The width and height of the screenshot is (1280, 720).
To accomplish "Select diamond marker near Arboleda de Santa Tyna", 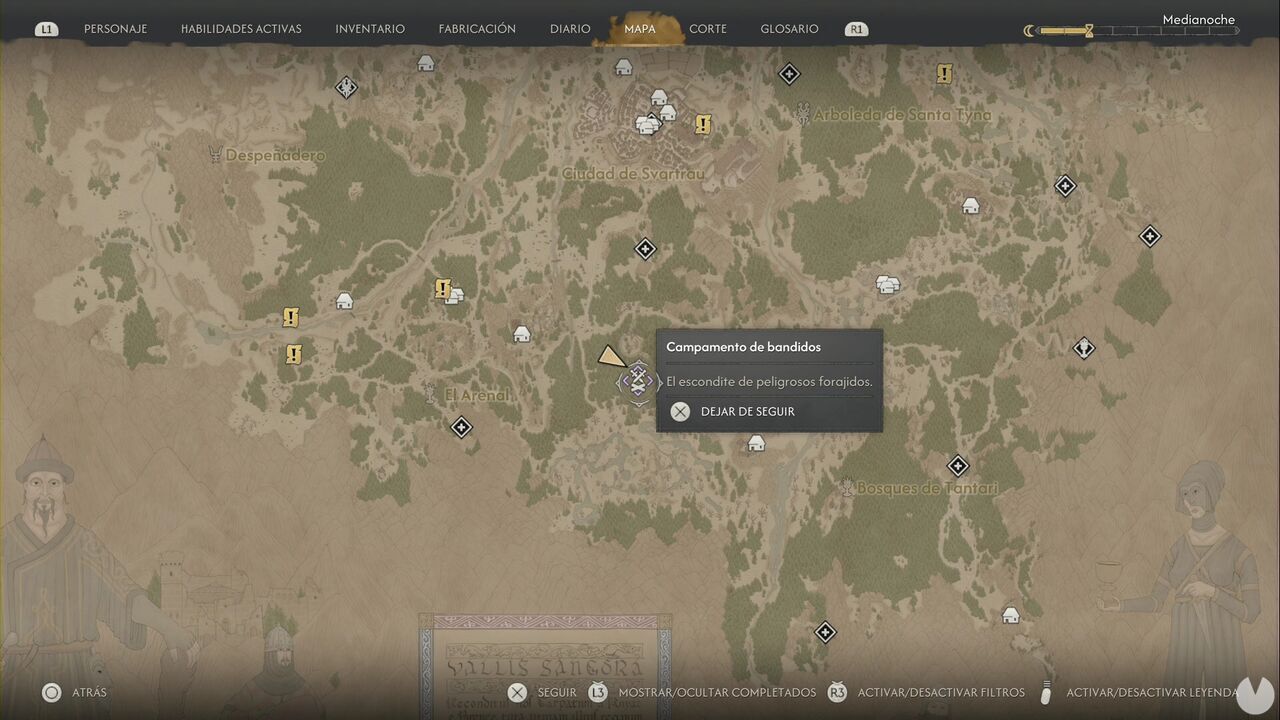I will (789, 73).
